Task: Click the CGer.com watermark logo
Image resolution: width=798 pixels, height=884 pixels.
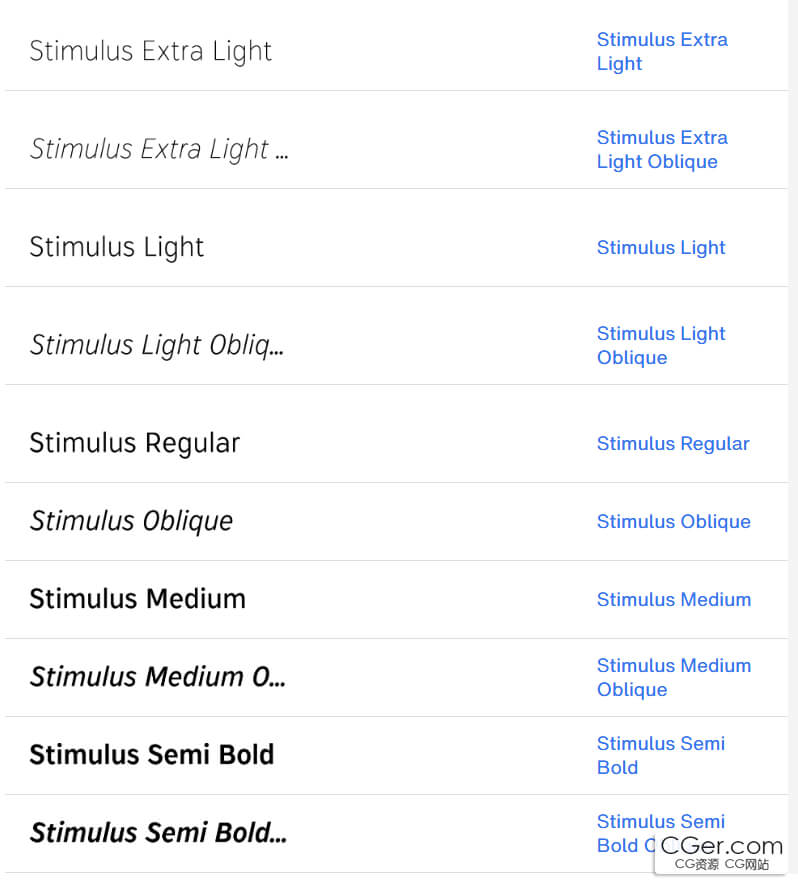Action: click(721, 853)
